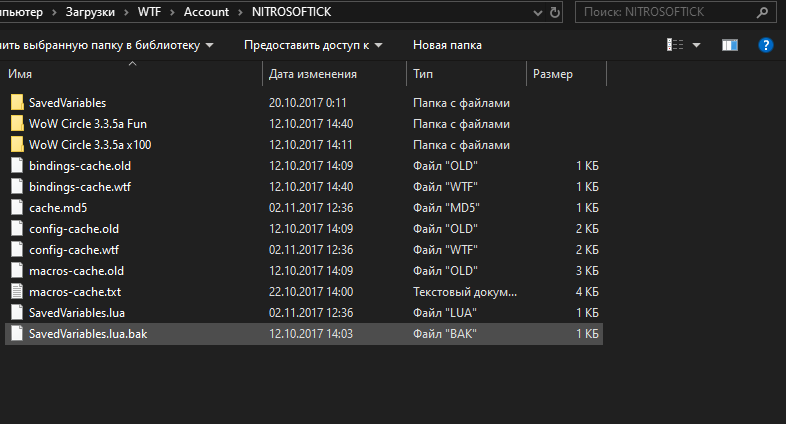Screen dimensions: 786x424
Task: Open the view options dropdown arrow
Action: point(697,45)
